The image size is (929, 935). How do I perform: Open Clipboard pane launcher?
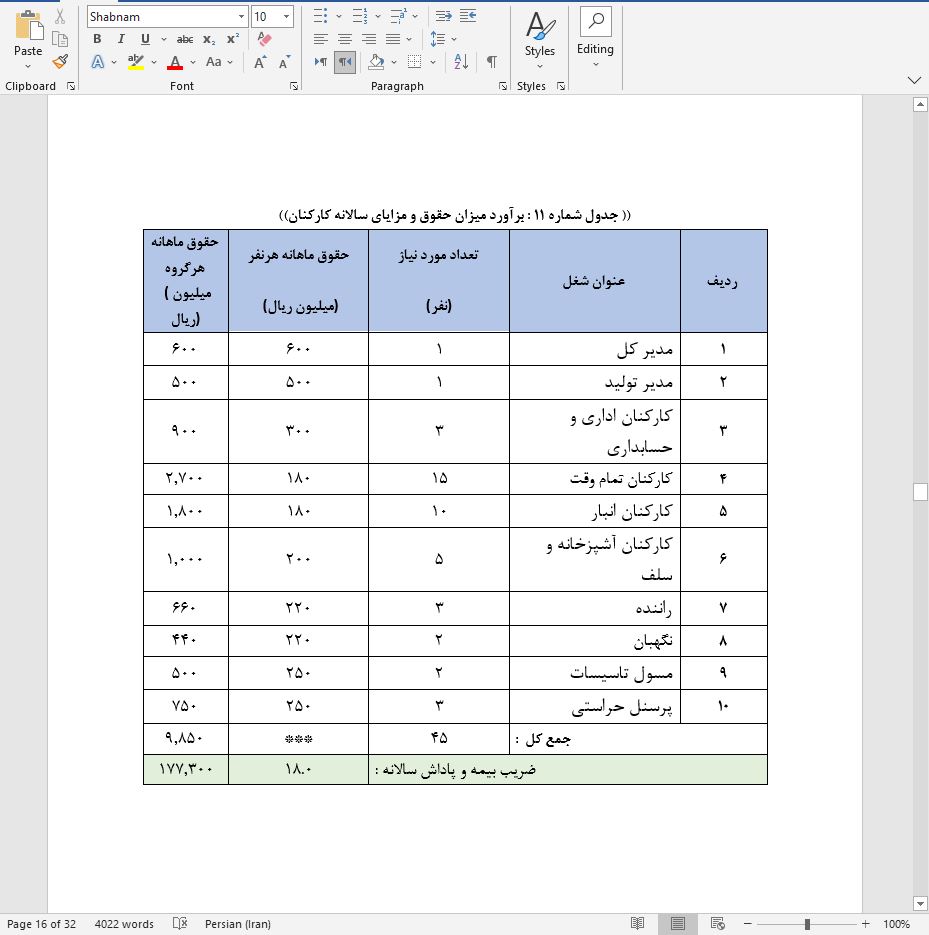point(72,86)
